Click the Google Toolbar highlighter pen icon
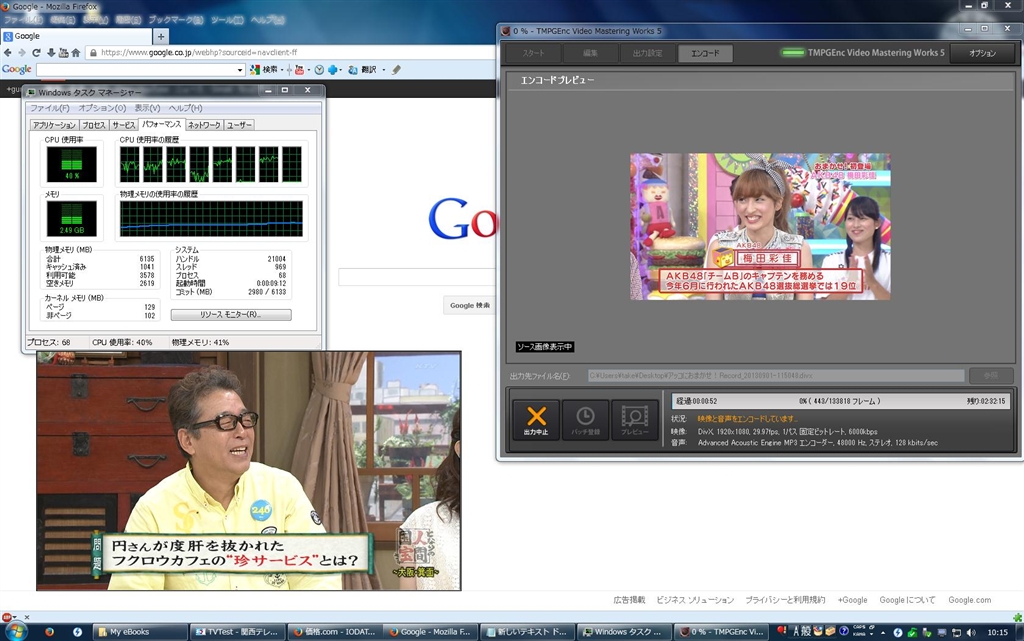Viewport: 1024px width, 641px height. tap(396, 70)
